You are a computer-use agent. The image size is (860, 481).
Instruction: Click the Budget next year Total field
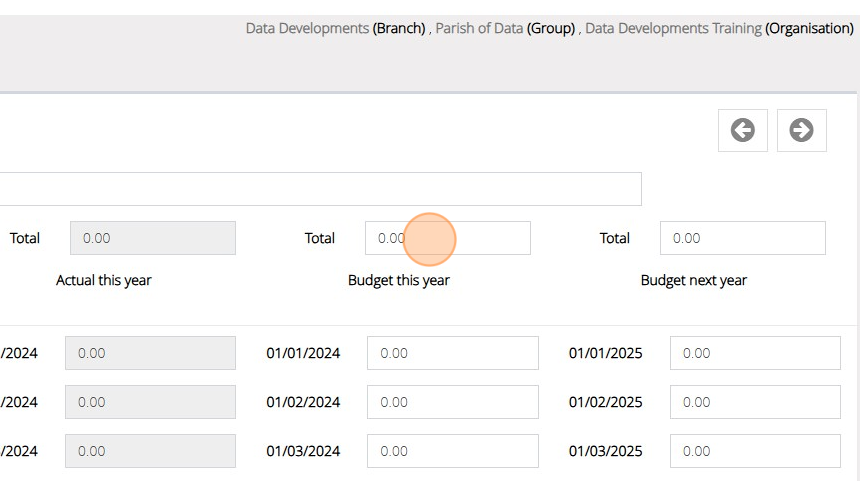click(x=742, y=238)
